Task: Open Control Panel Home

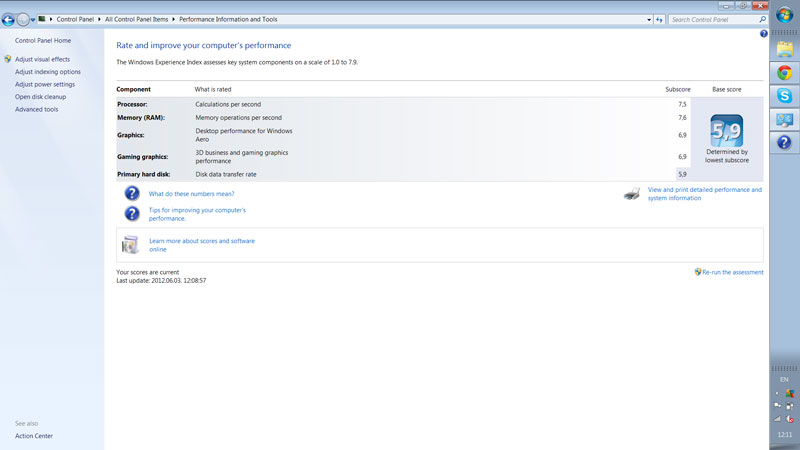Action: click(43, 40)
